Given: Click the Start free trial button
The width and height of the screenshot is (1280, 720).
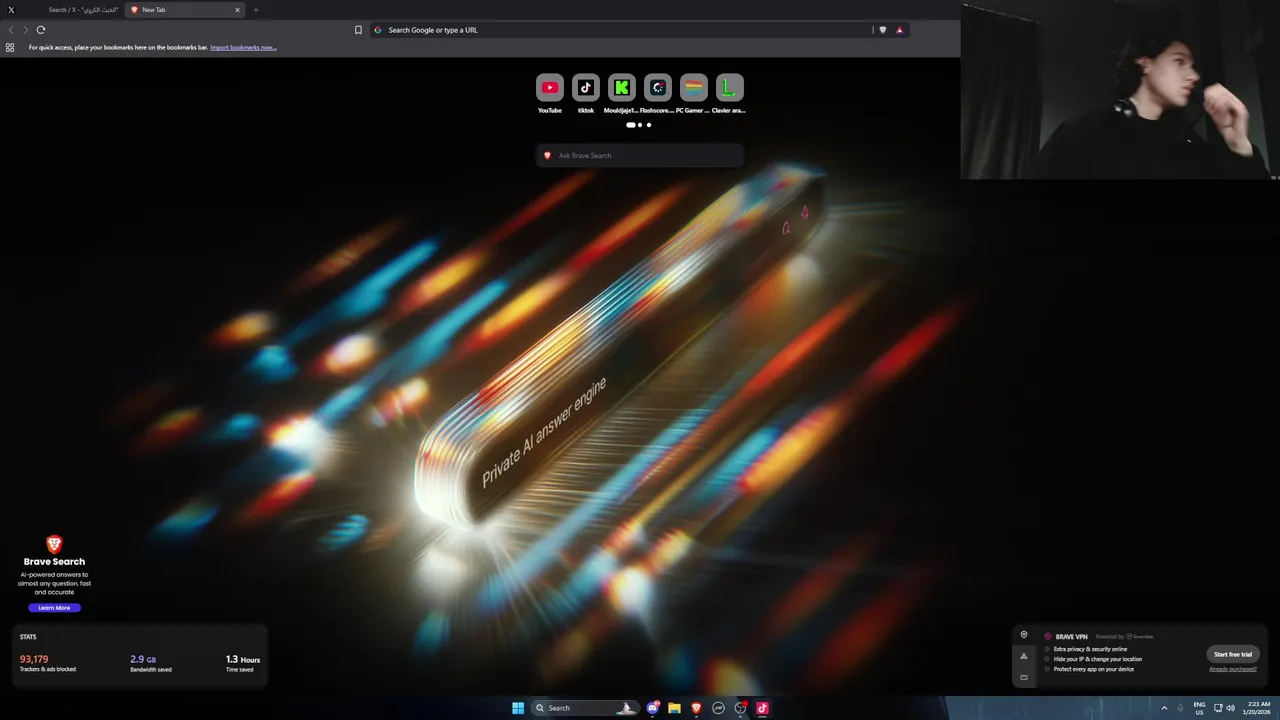Looking at the screenshot, I should pyautogui.click(x=1233, y=654).
